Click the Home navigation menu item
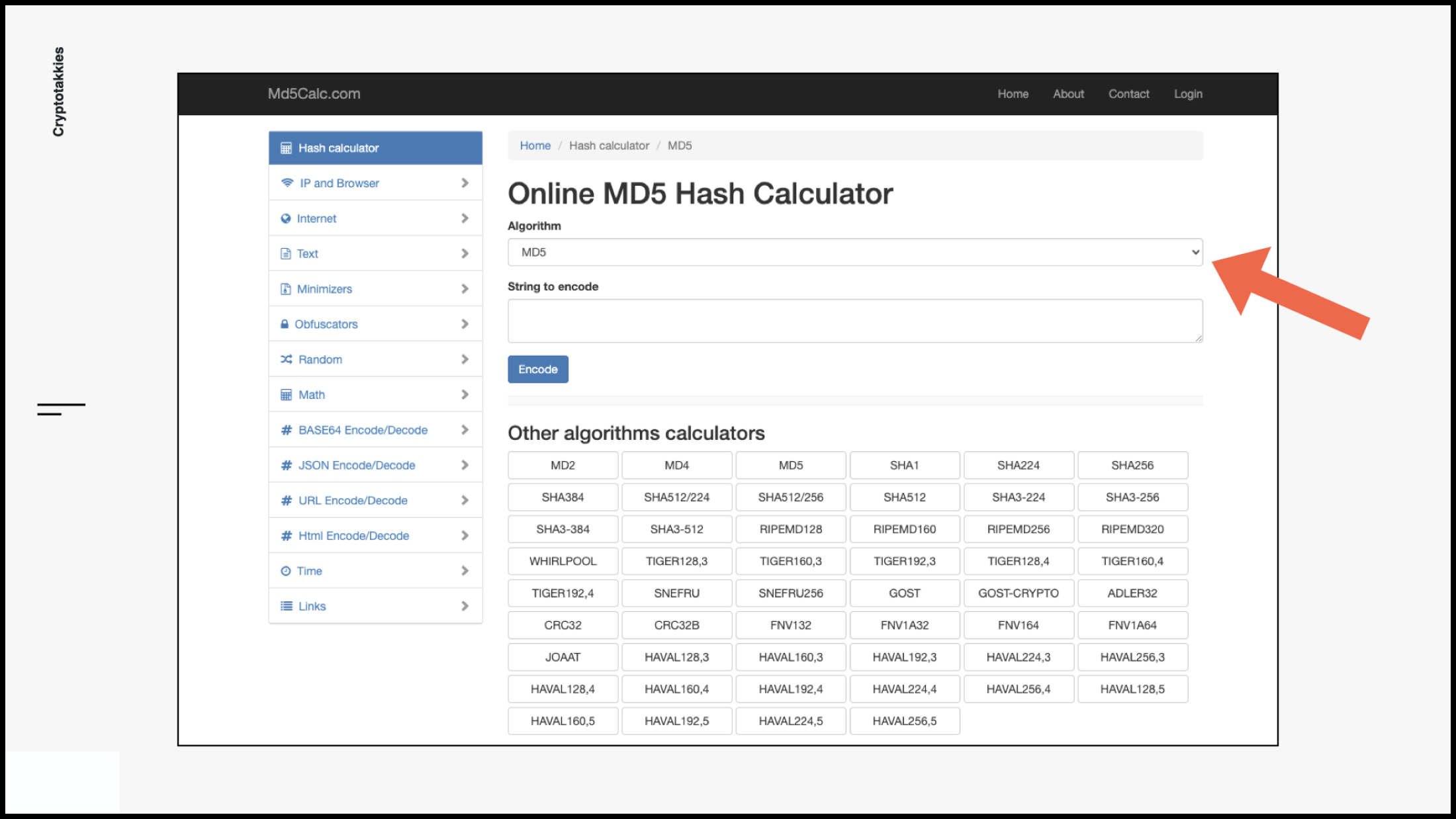The height and width of the screenshot is (819, 1456). click(1012, 93)
